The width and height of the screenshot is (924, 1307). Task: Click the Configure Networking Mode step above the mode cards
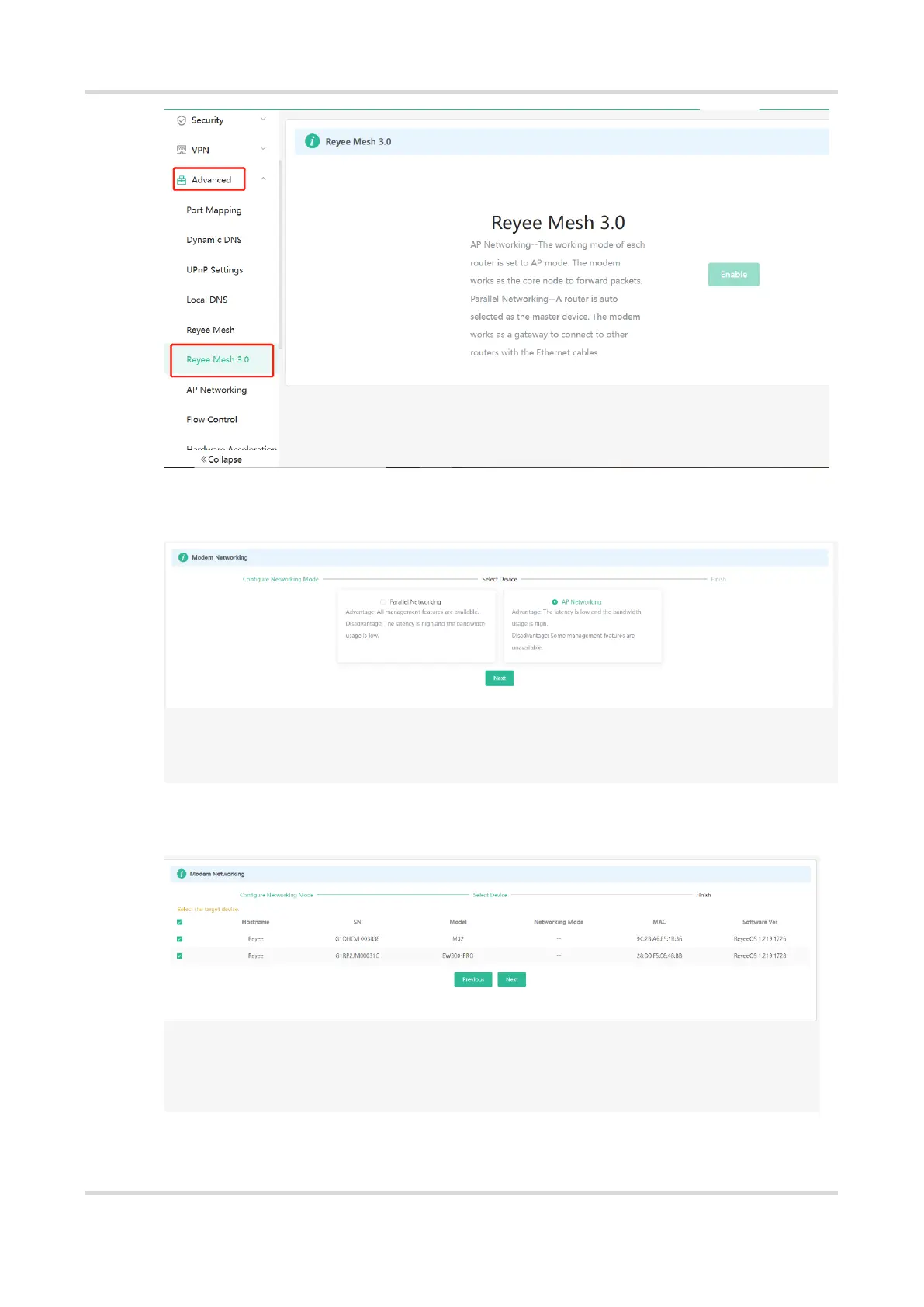(281, 580)
